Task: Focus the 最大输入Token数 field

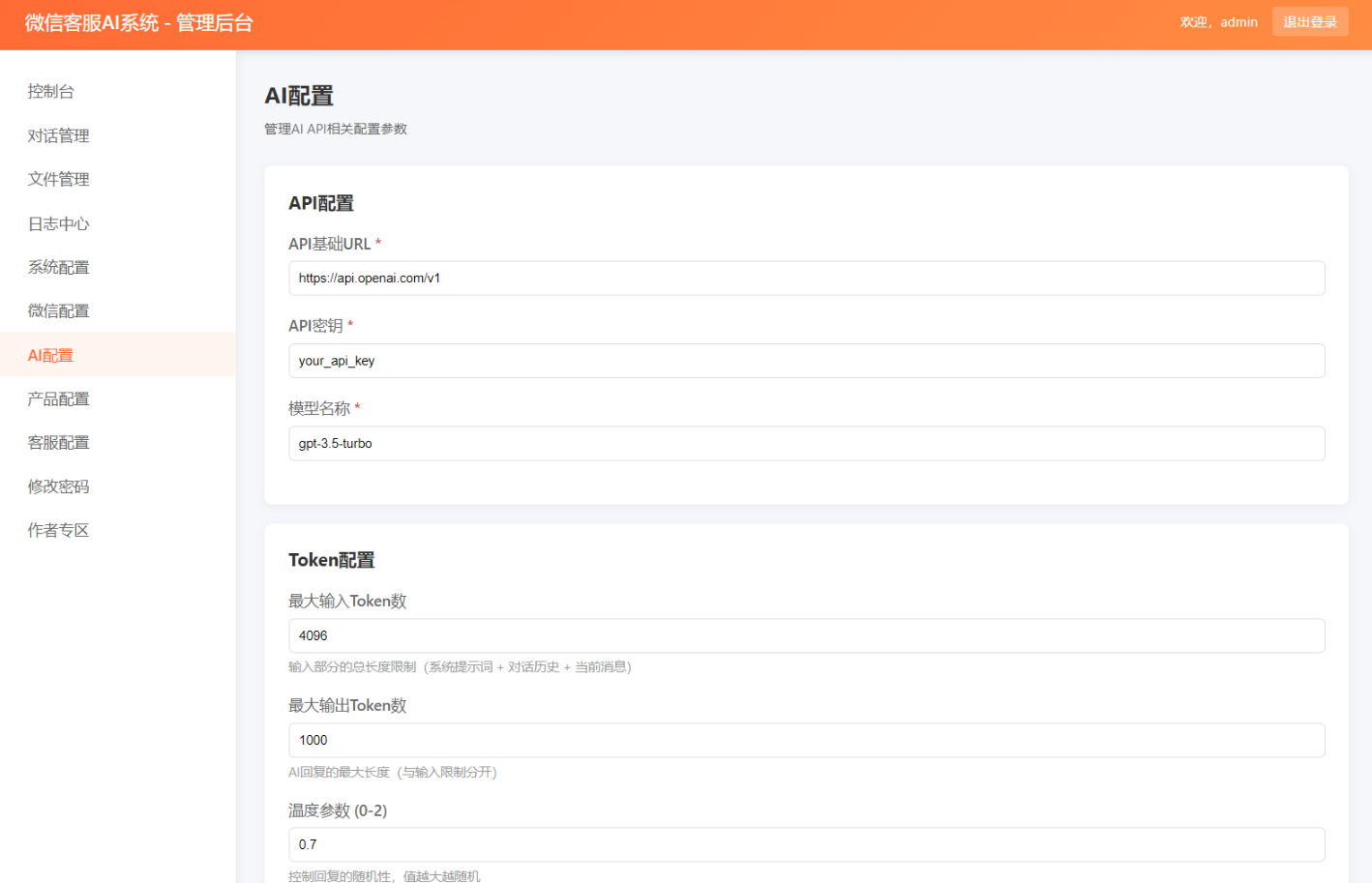Action: click(x=806, y=635)
